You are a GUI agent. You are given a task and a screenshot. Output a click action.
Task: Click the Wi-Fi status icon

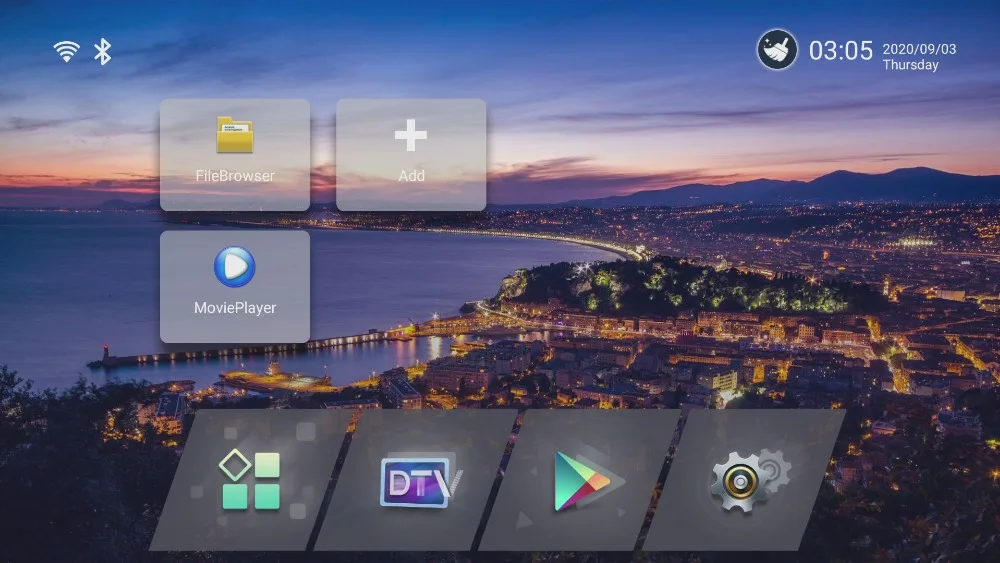(x=66, y=51)
